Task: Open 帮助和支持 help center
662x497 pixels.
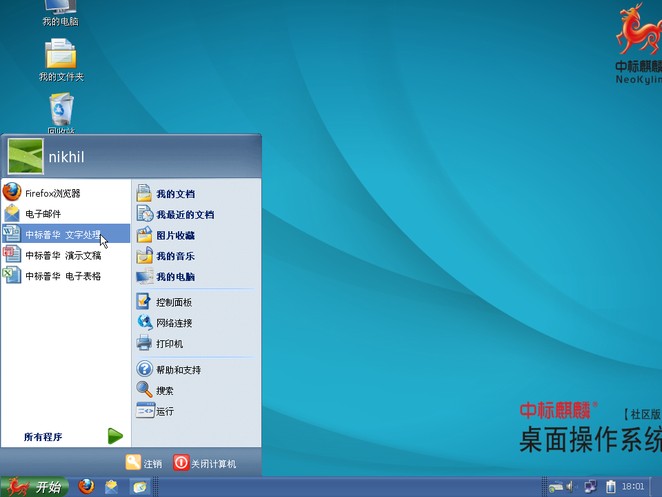Action: [x=178, y=370]
